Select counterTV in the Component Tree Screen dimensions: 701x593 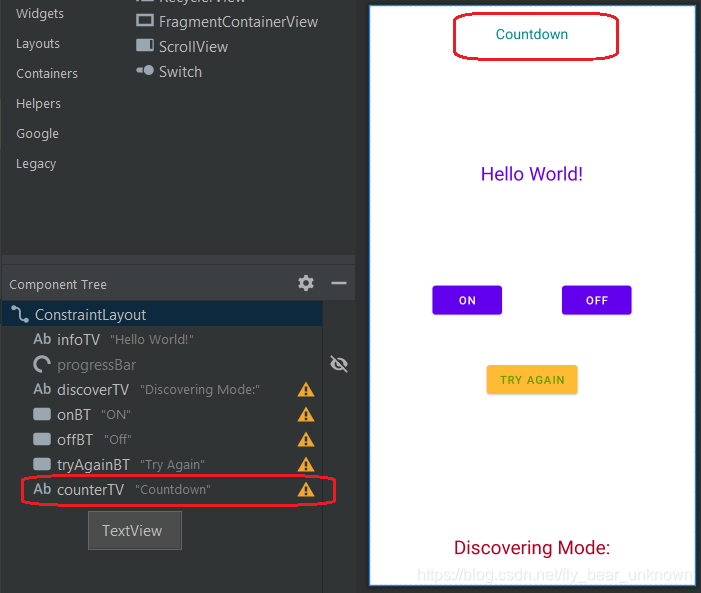pyautogui.click(x=162, y=490)
